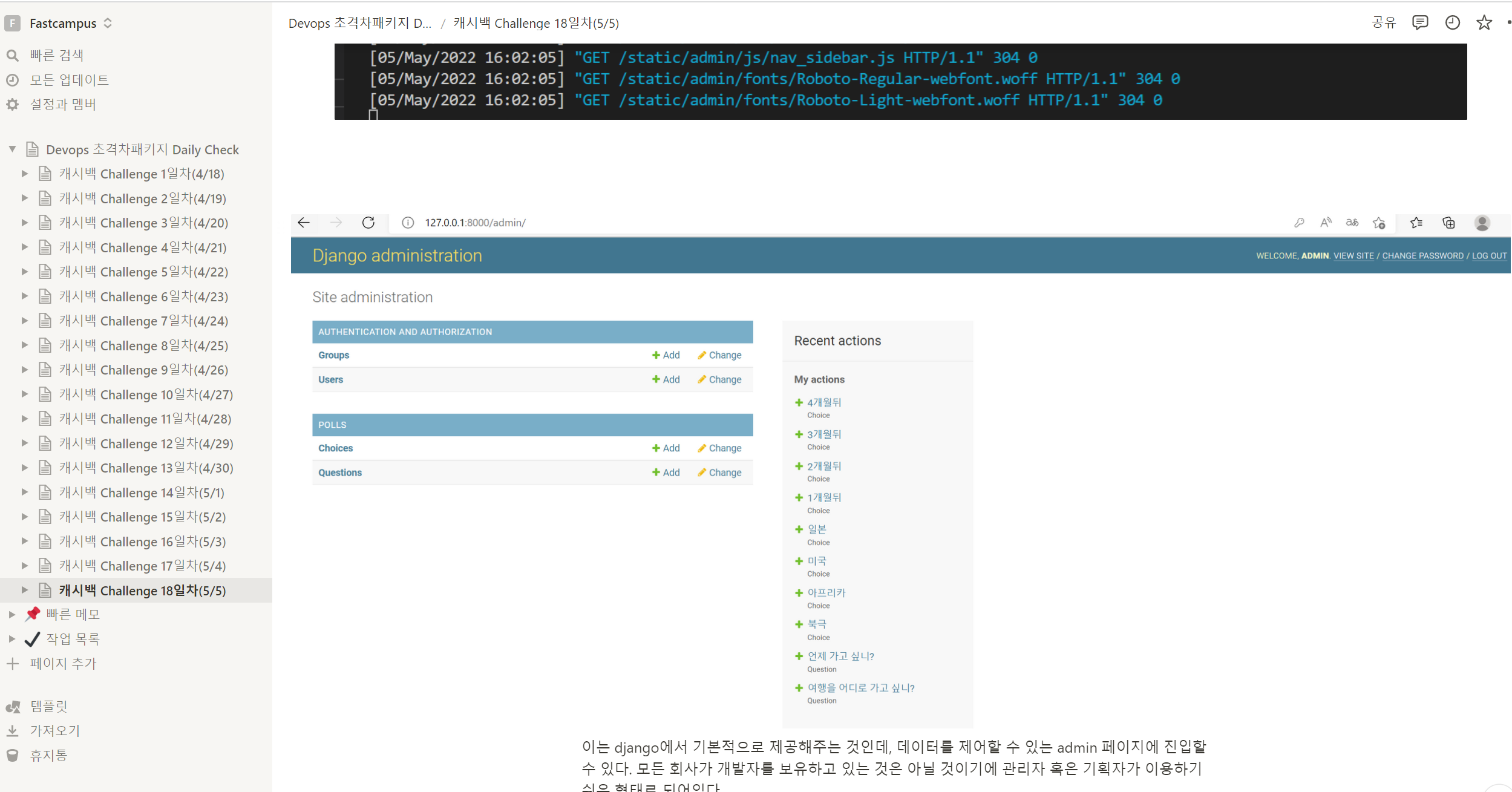The height and width of the screenshot is (792, 1512).
Task: Click the Devops breadcrumb link
Action: 359,24
